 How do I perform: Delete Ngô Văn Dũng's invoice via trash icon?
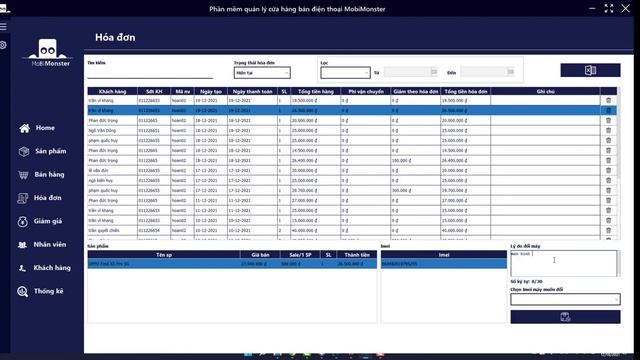[x=608, y=131]
